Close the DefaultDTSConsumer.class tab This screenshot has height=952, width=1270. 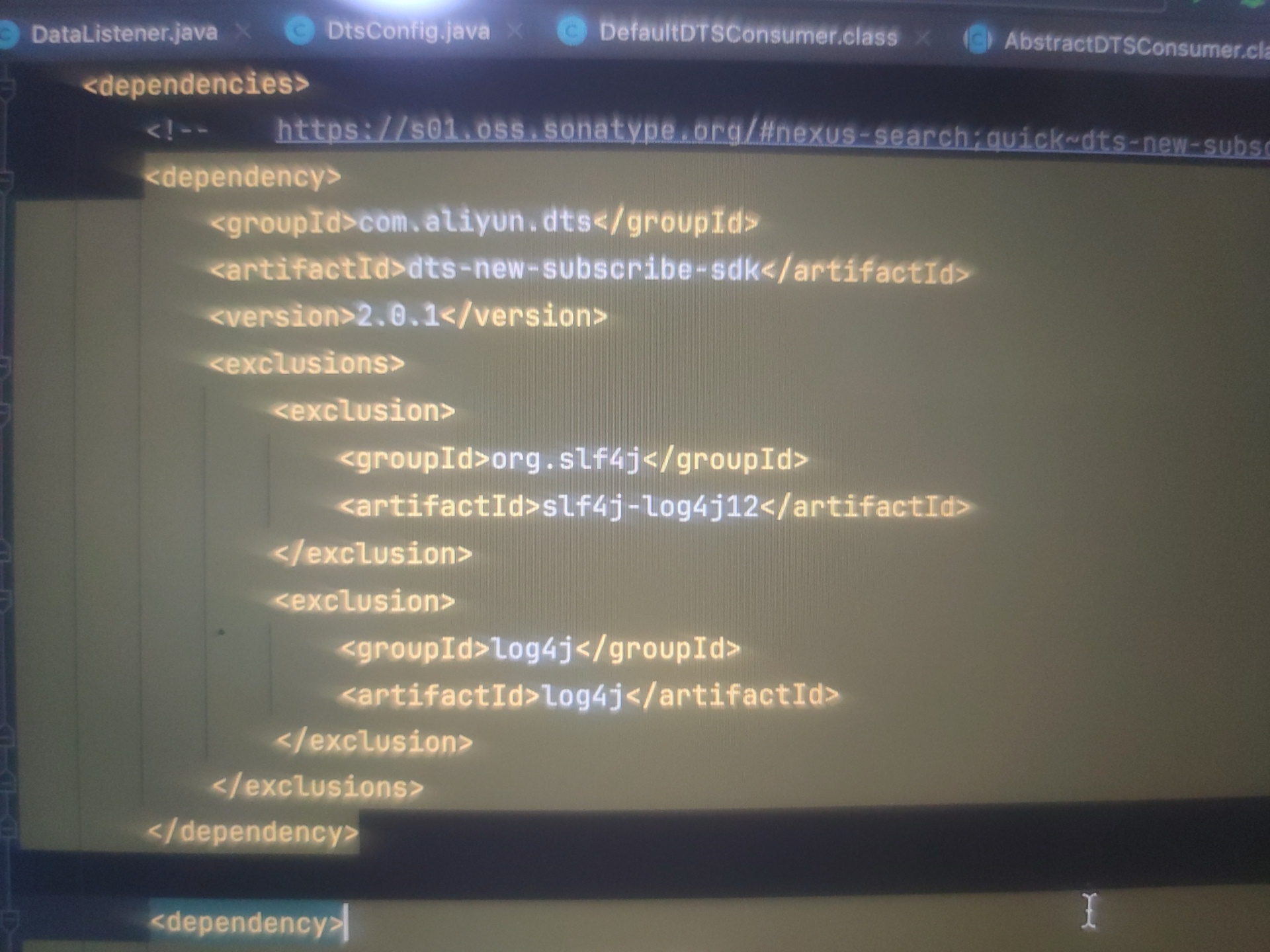[923, 38]
